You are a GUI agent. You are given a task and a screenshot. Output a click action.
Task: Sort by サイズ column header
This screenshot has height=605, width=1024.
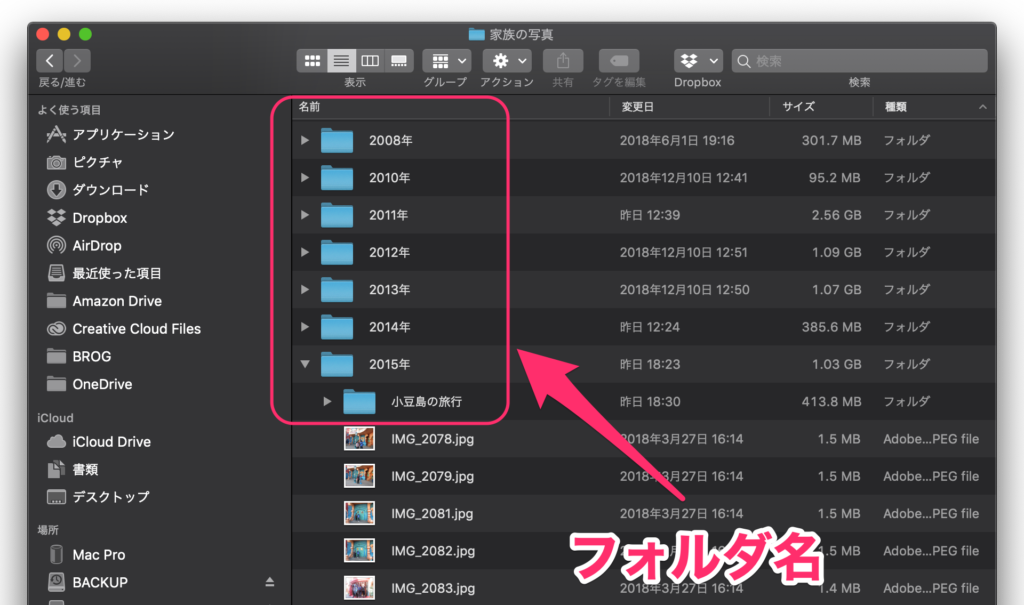(798, 106)
